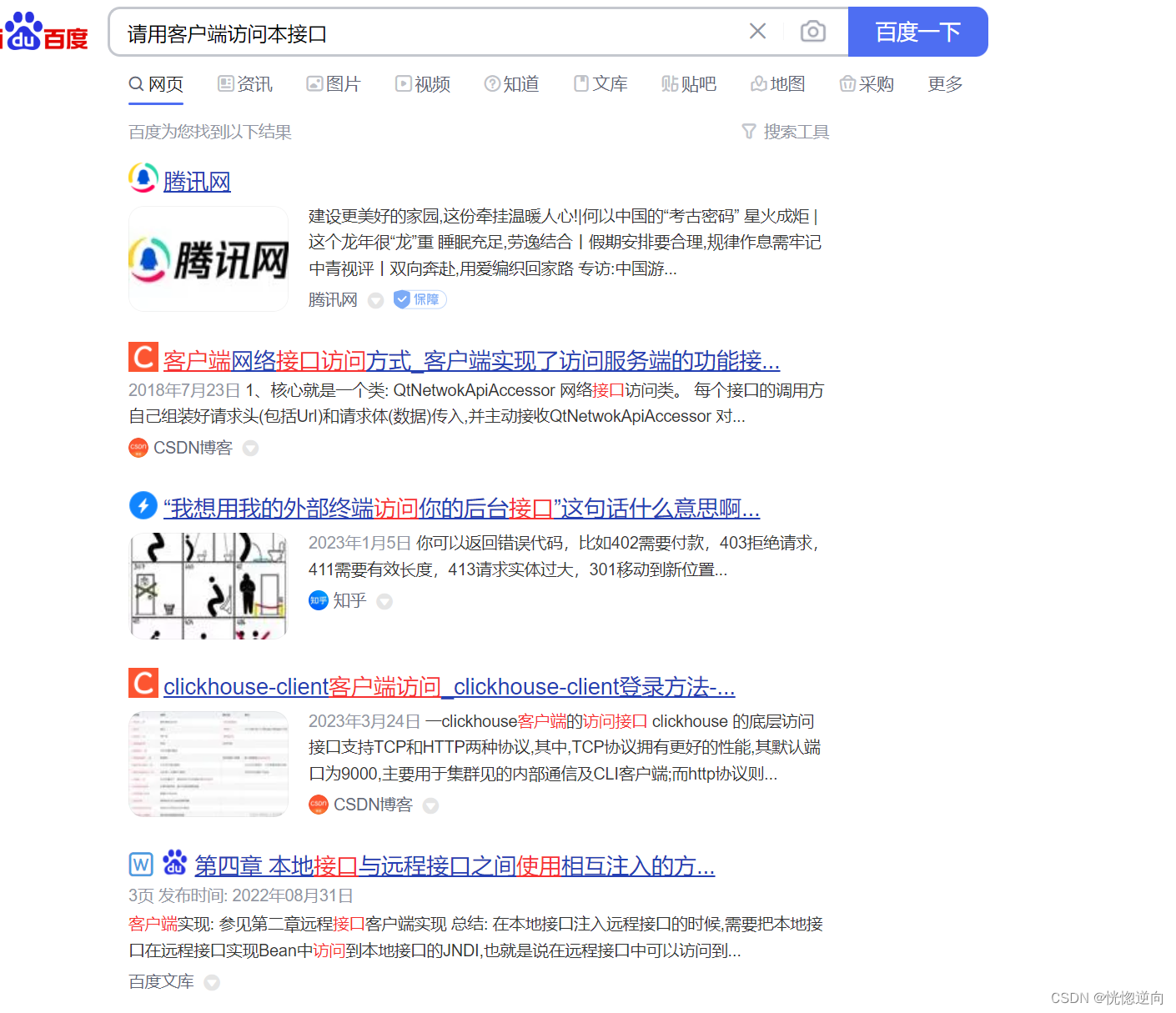Open the 地图 tab
Image resolution: width=1176 pixels, height=1013 pixels.
[778, 84]
